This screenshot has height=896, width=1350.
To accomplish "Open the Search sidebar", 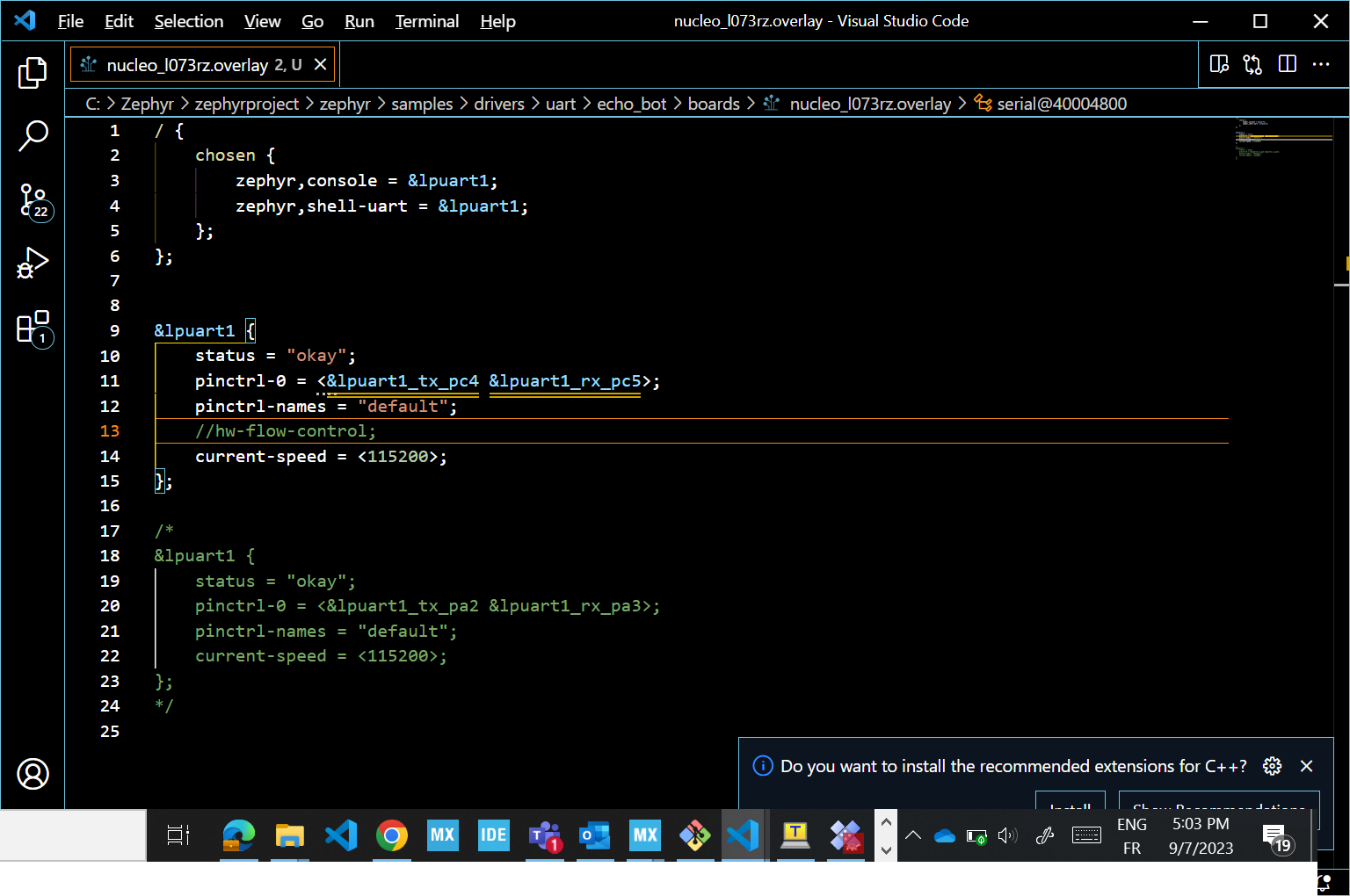I will [33, 134].
